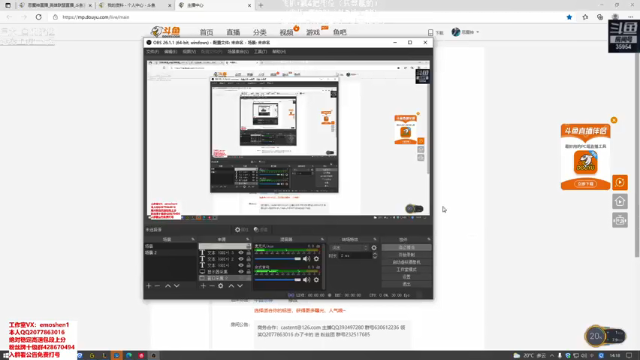640x360 pixels.
Task: Add a new source with the plus icon
Action: [203, 286]
